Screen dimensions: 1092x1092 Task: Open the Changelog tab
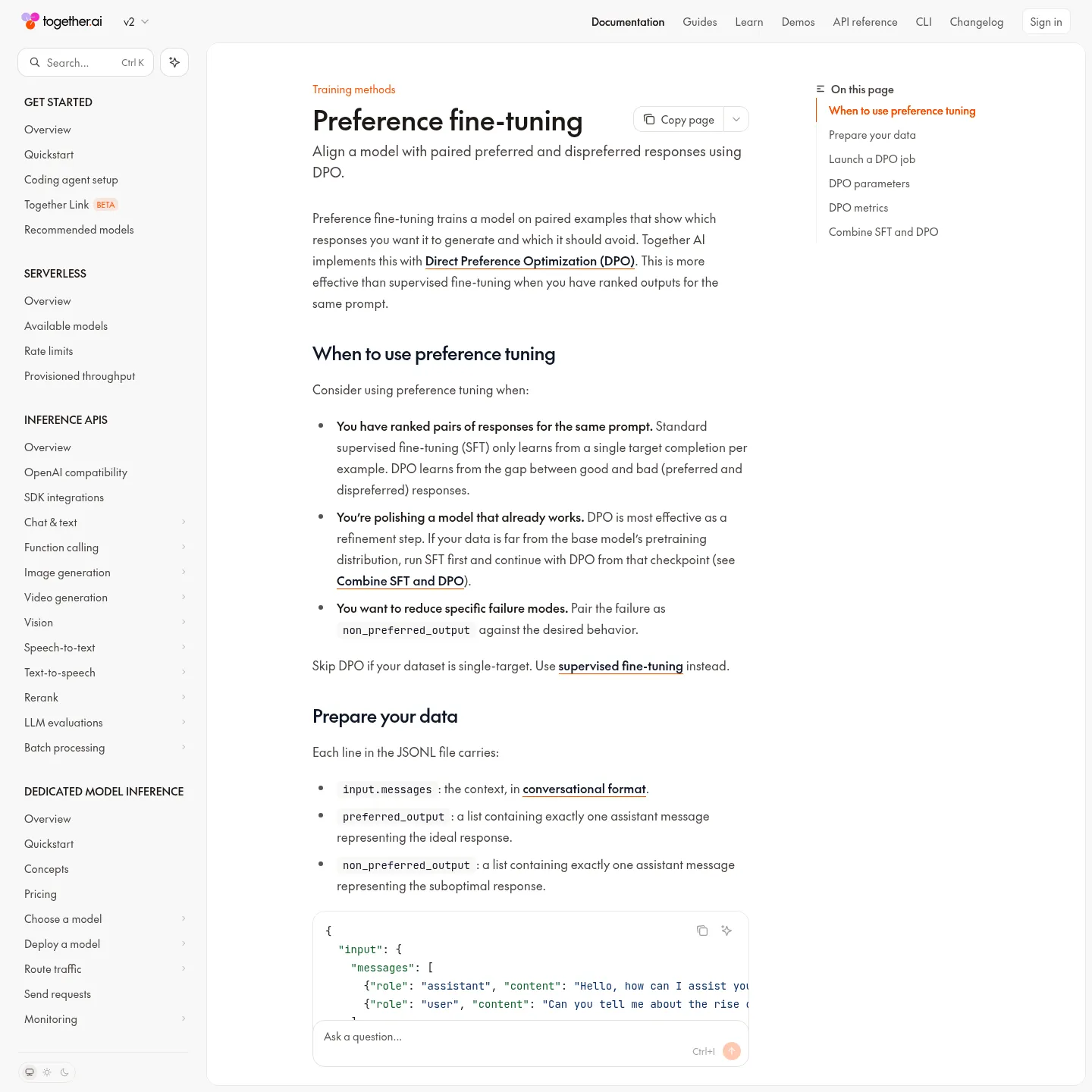pyautogui.click(x=976, y=22)
